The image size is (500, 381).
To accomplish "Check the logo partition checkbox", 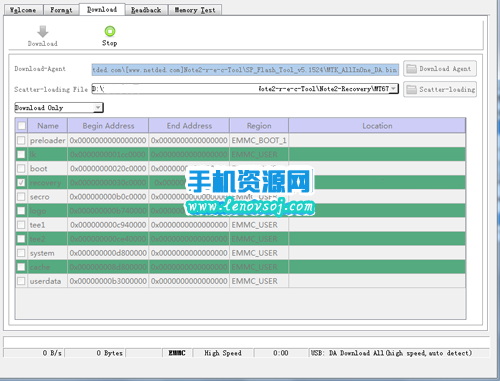I will tap(21, 211).
